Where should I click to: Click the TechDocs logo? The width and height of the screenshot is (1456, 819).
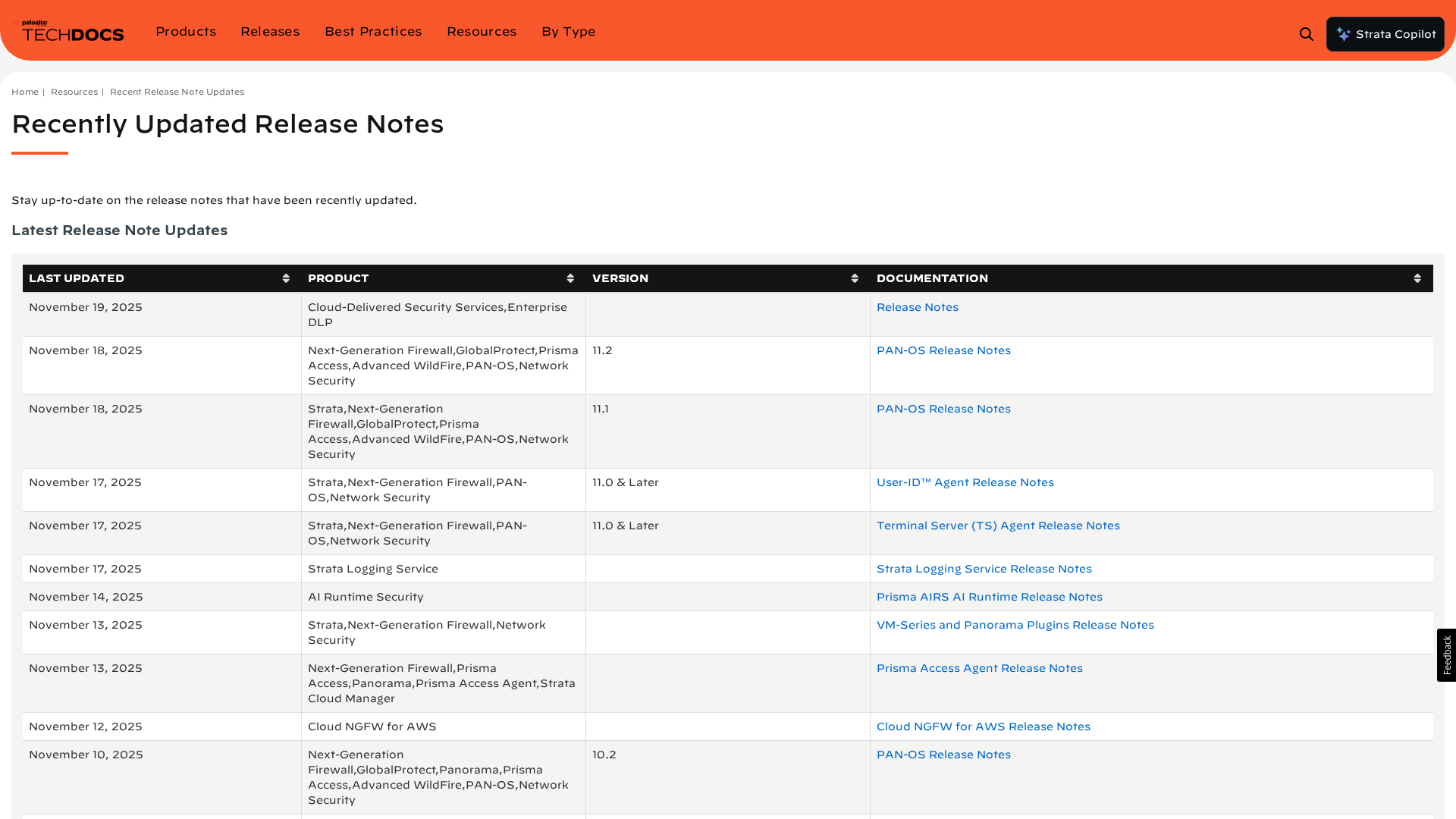pyautogui.click(x=72, y=32)
